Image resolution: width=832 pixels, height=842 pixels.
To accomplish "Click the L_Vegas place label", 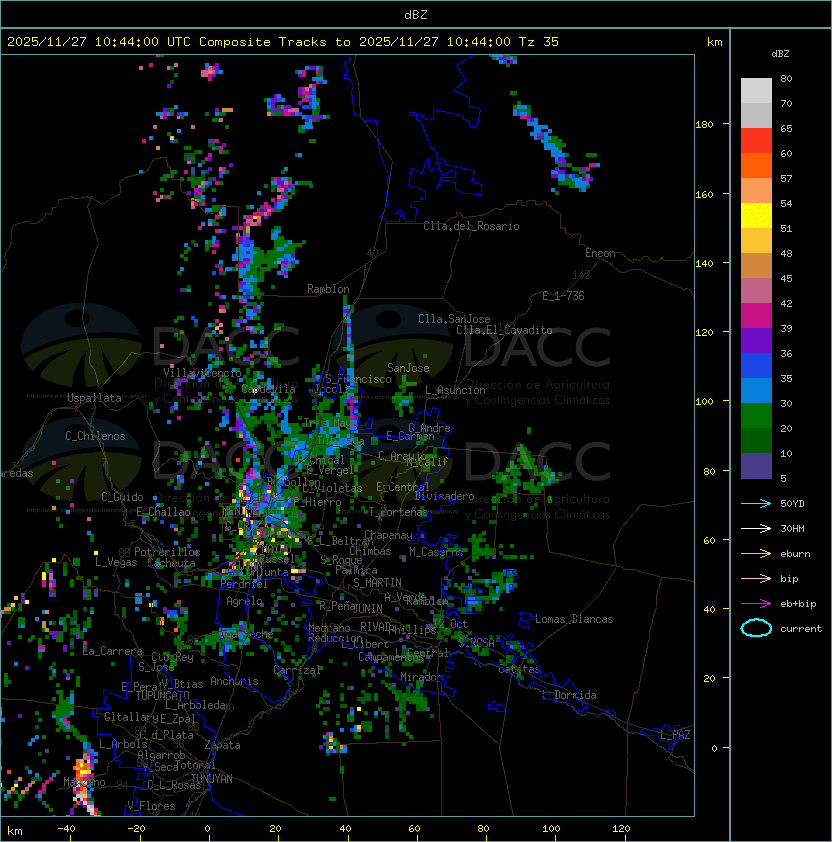I will coord(116,562).
